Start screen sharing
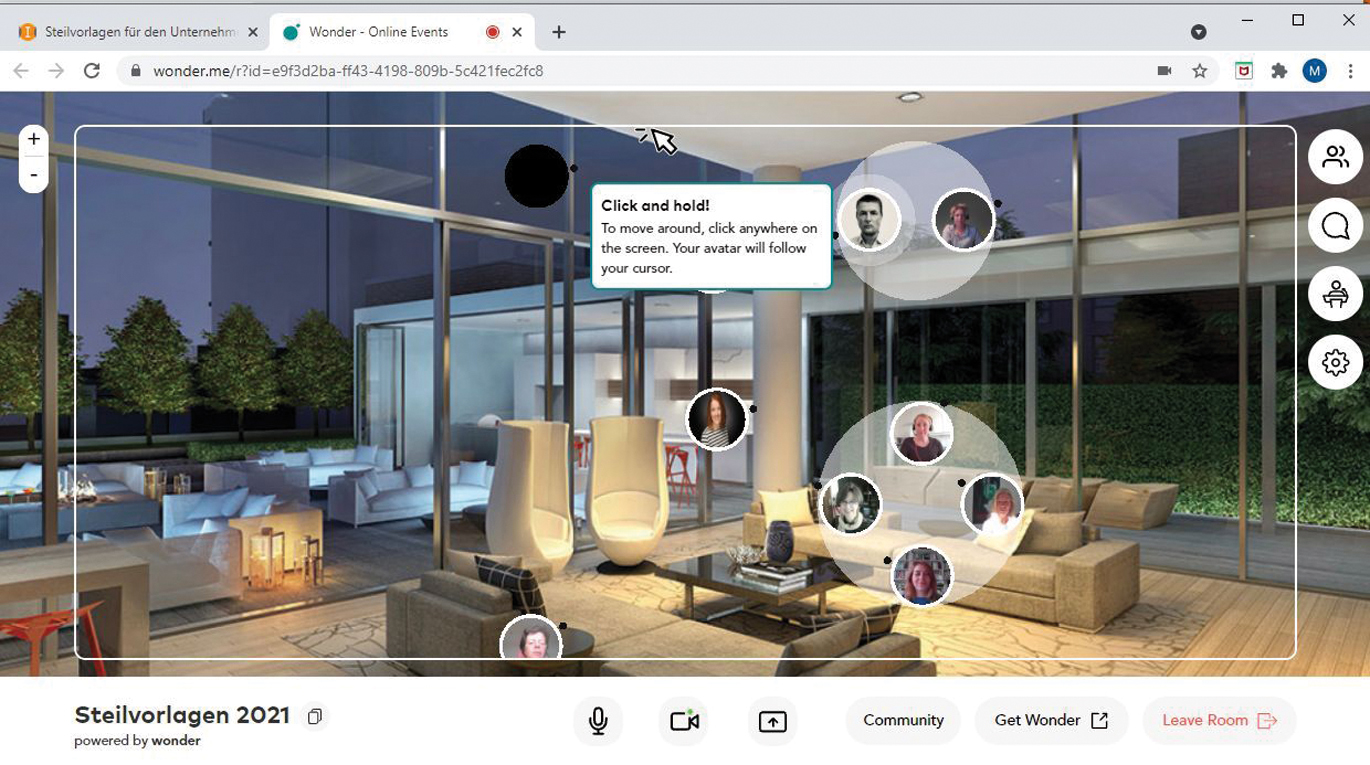The image size is (1370, 765). 772,721
